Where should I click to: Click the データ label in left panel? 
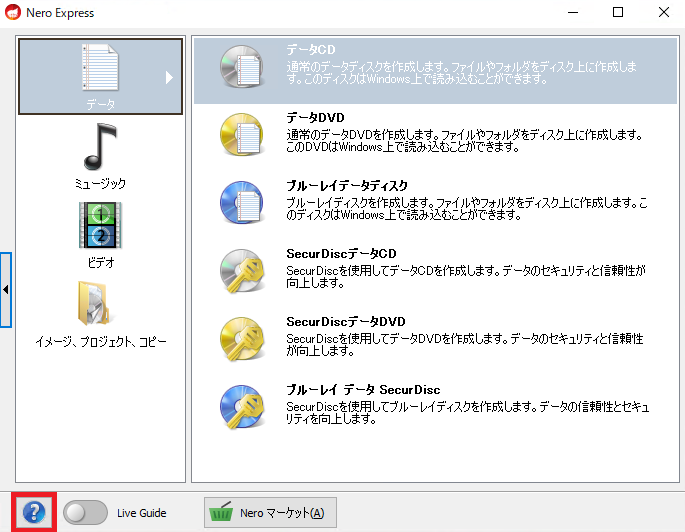coord(100,104)
